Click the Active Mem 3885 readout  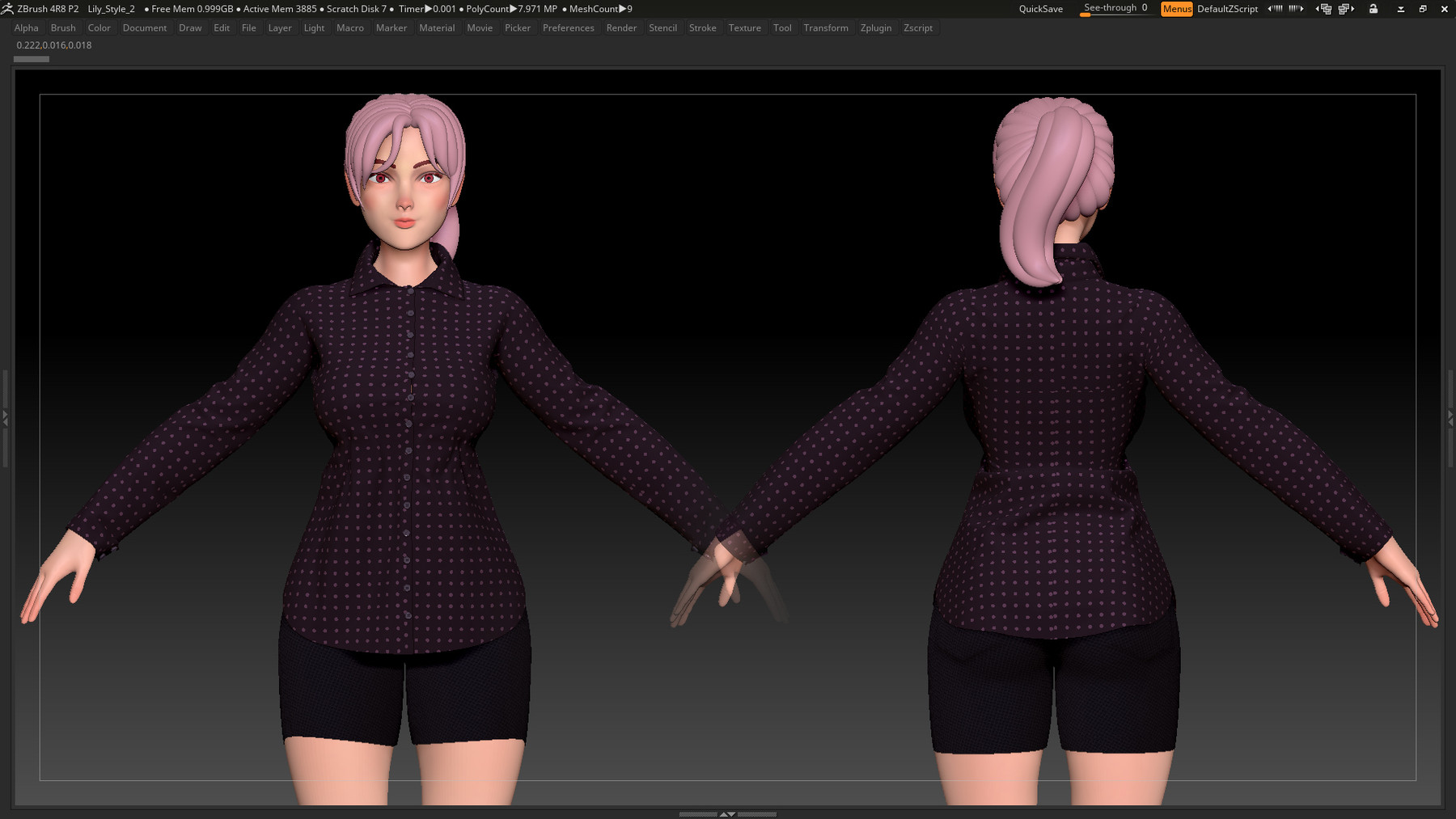[280, 9]
